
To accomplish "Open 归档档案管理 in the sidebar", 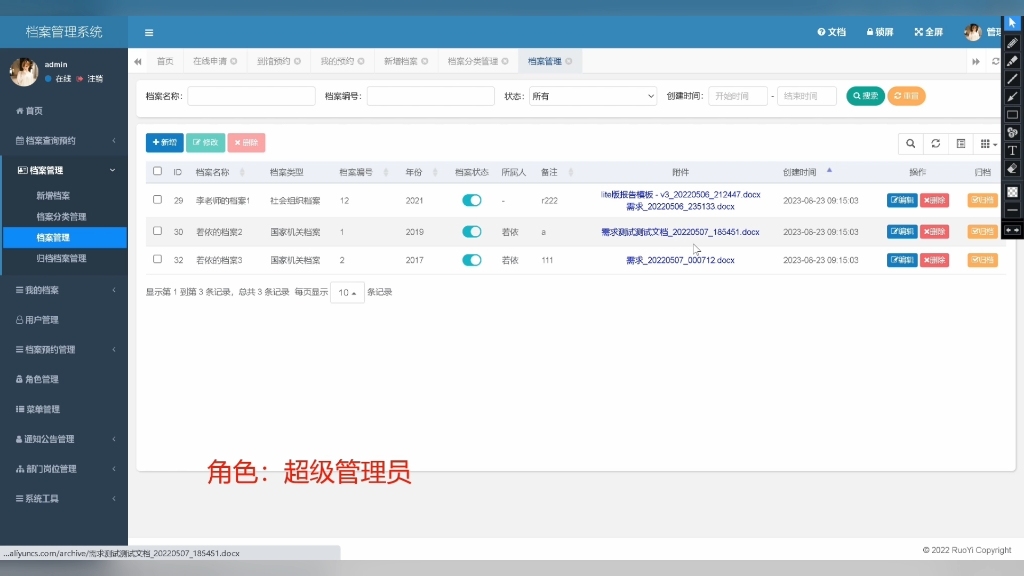I will 61,259.
